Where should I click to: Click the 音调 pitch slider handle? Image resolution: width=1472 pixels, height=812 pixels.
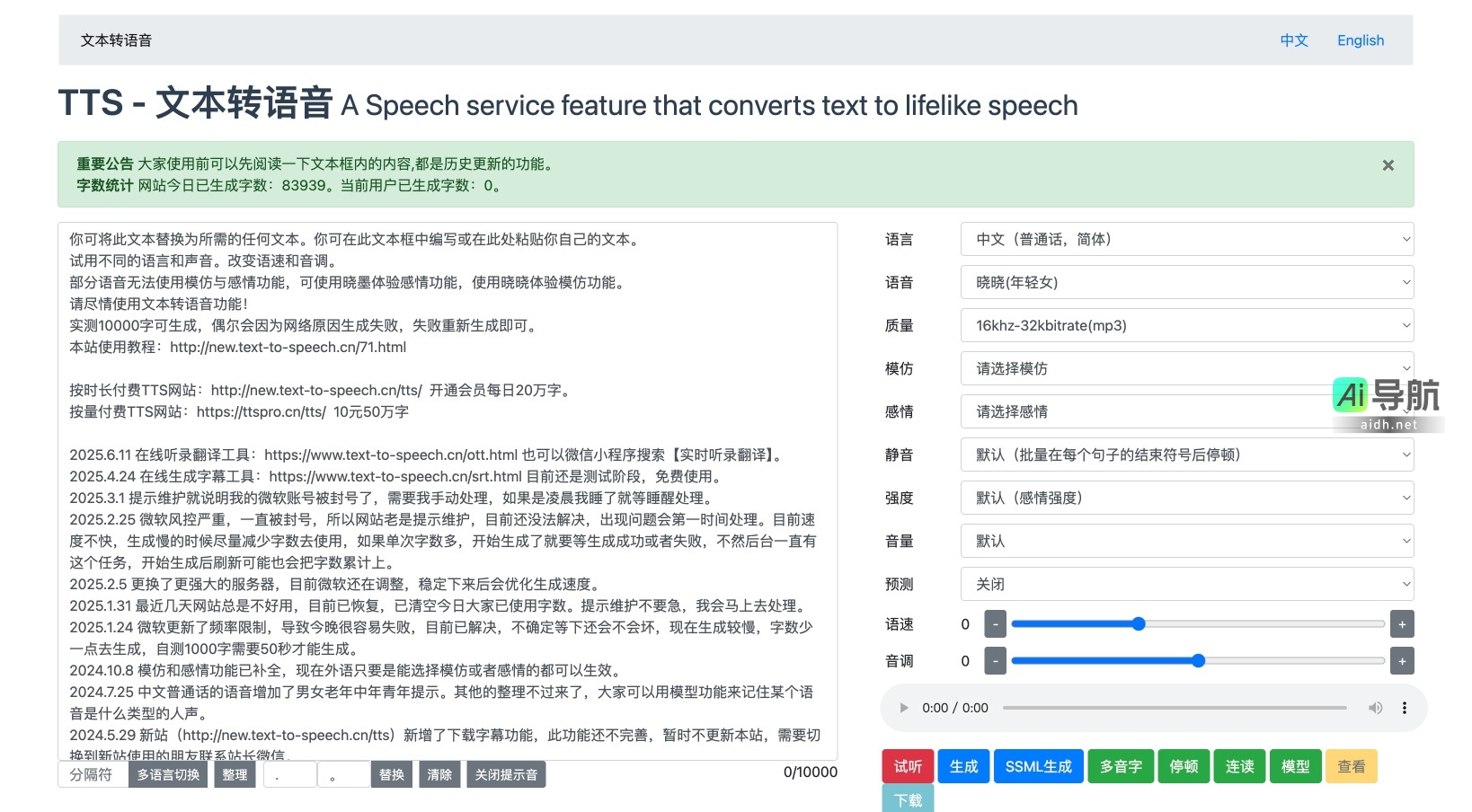point(1198,660)
